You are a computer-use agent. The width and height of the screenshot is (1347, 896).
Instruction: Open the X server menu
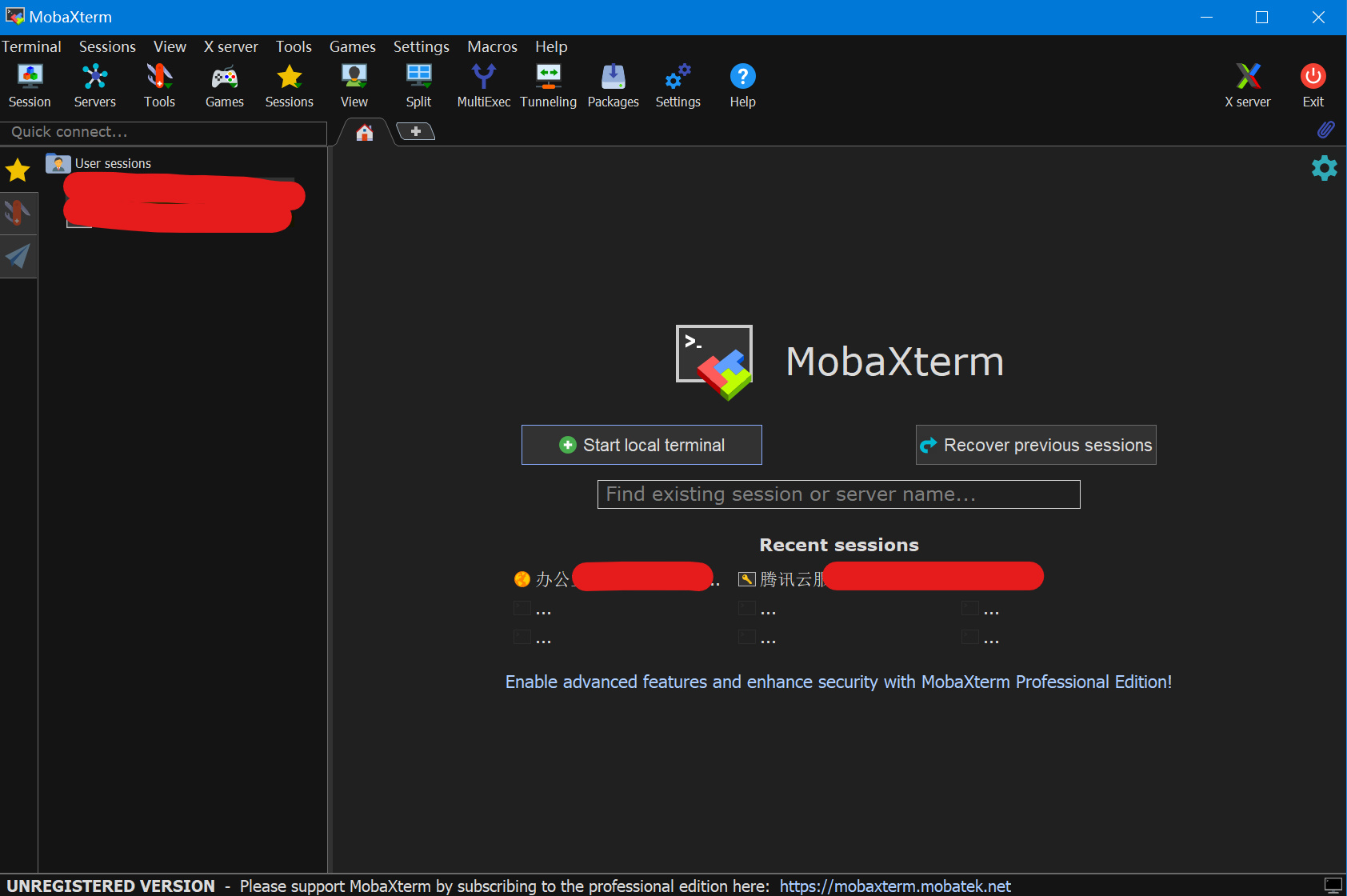click(x=230, y=46)
